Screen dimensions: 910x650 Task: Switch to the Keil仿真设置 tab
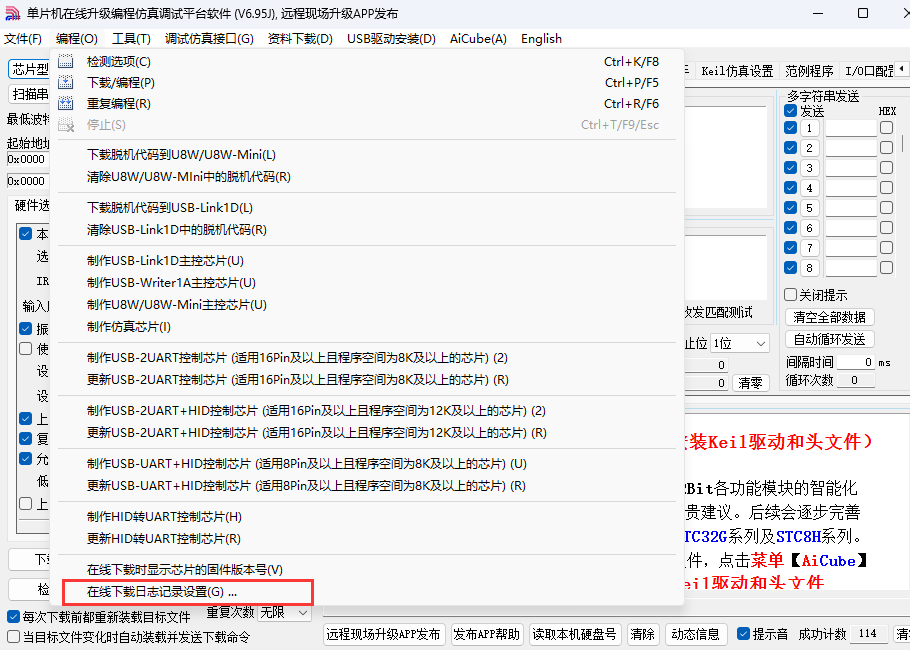[737, 71]
